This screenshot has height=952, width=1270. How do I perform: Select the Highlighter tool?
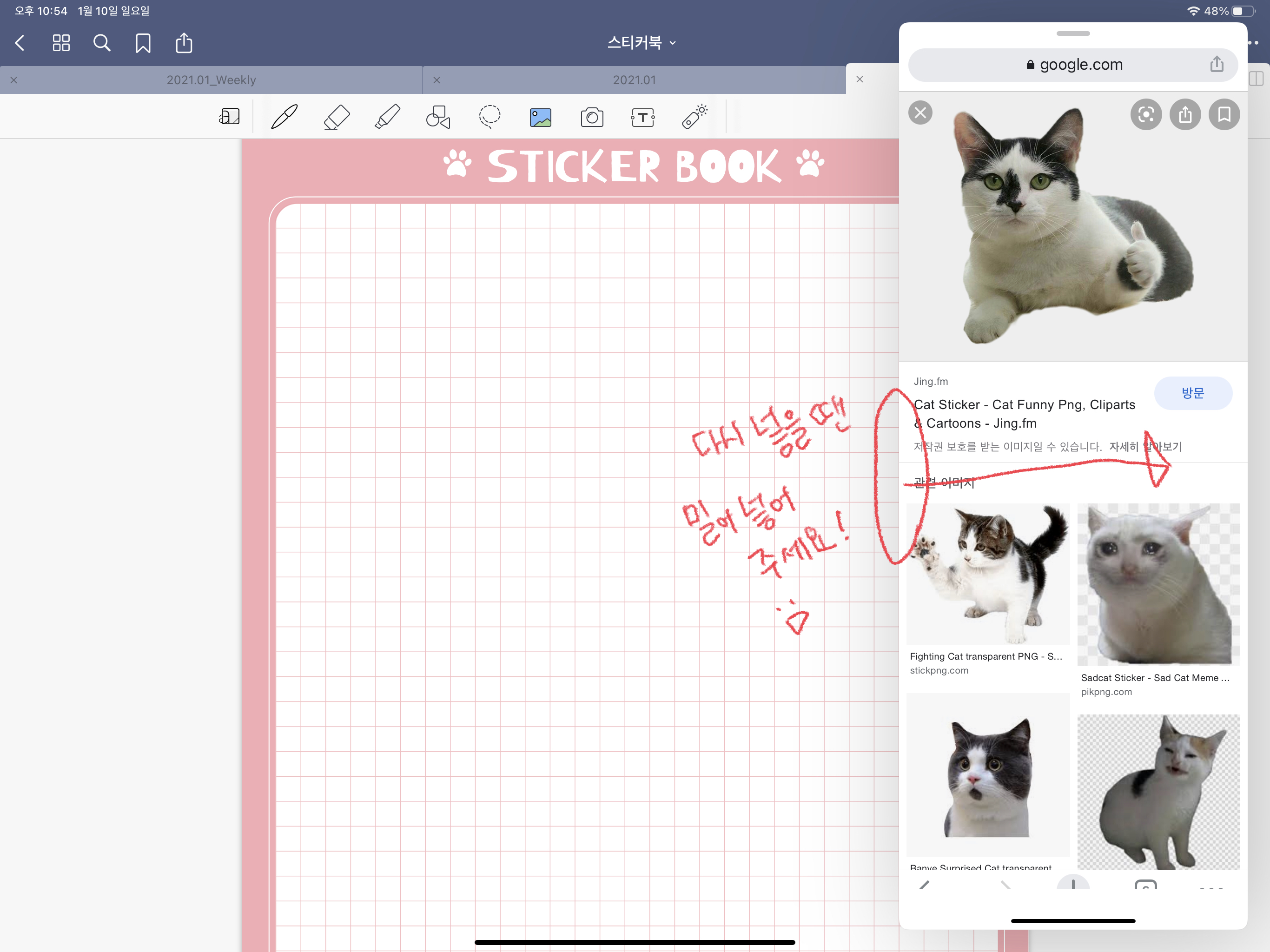click(x=388, y=117)
